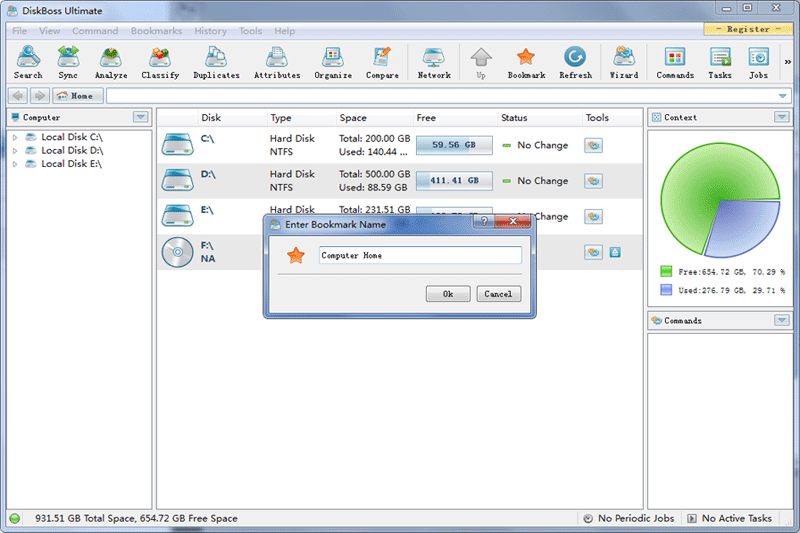800x533 pixels.
Task: Click the Compare toolbar icon
Action: (x=382, y=62)
